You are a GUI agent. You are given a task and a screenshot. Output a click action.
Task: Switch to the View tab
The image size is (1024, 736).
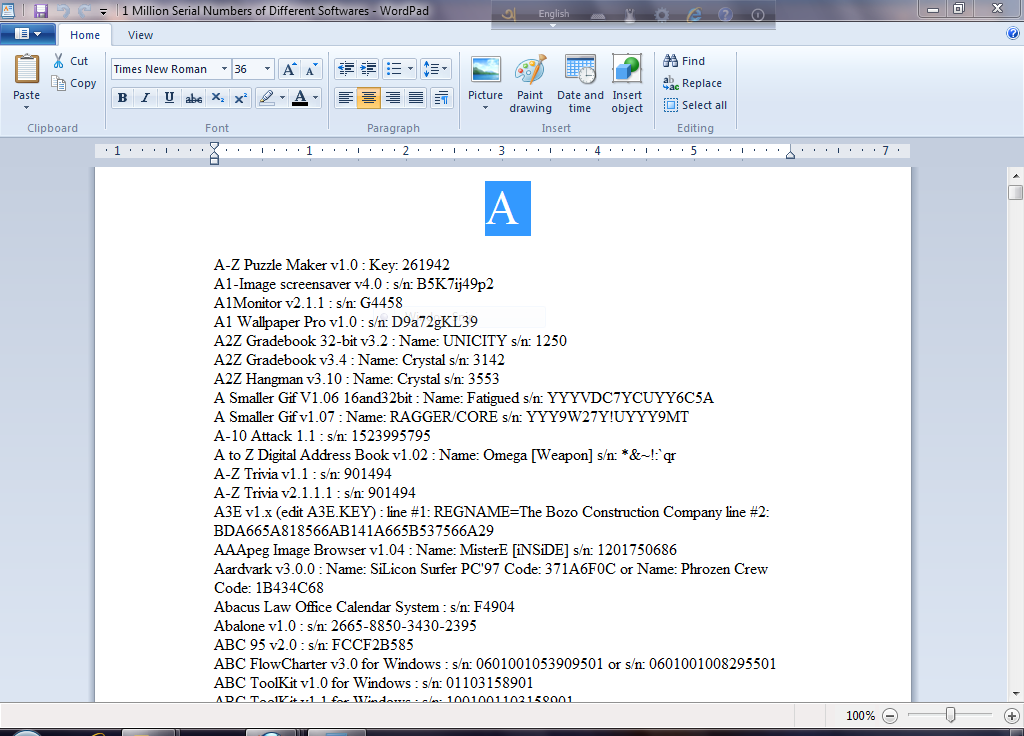(140, 34)
